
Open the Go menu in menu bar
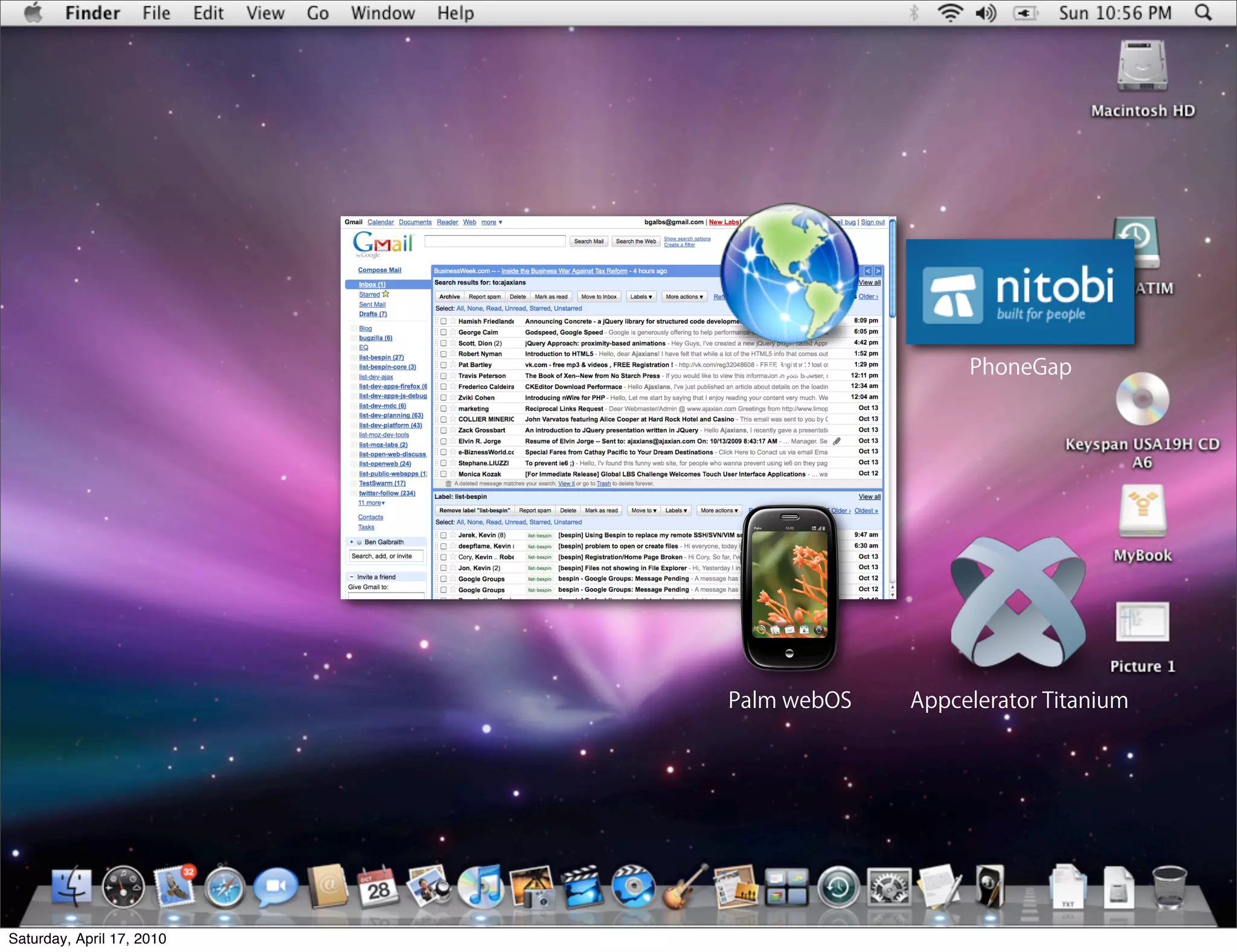click(317, 13)
